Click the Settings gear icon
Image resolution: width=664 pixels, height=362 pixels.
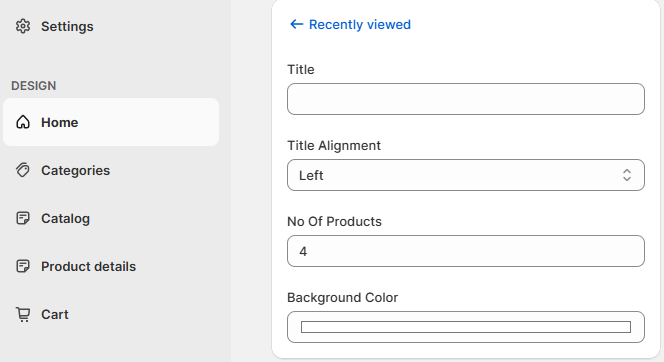click(23, 26)
